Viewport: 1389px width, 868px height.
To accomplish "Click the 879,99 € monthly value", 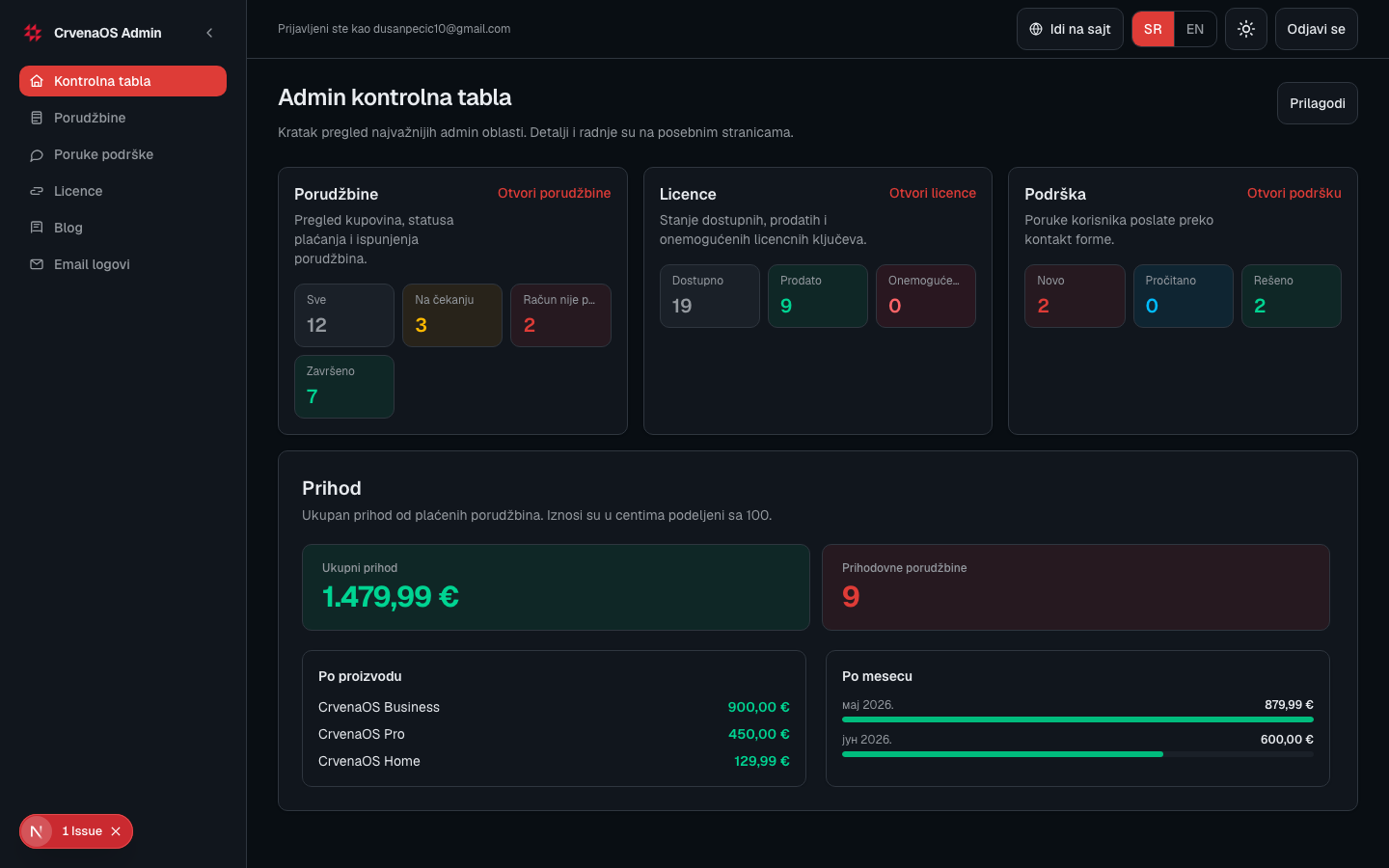I will (1289, 705).
